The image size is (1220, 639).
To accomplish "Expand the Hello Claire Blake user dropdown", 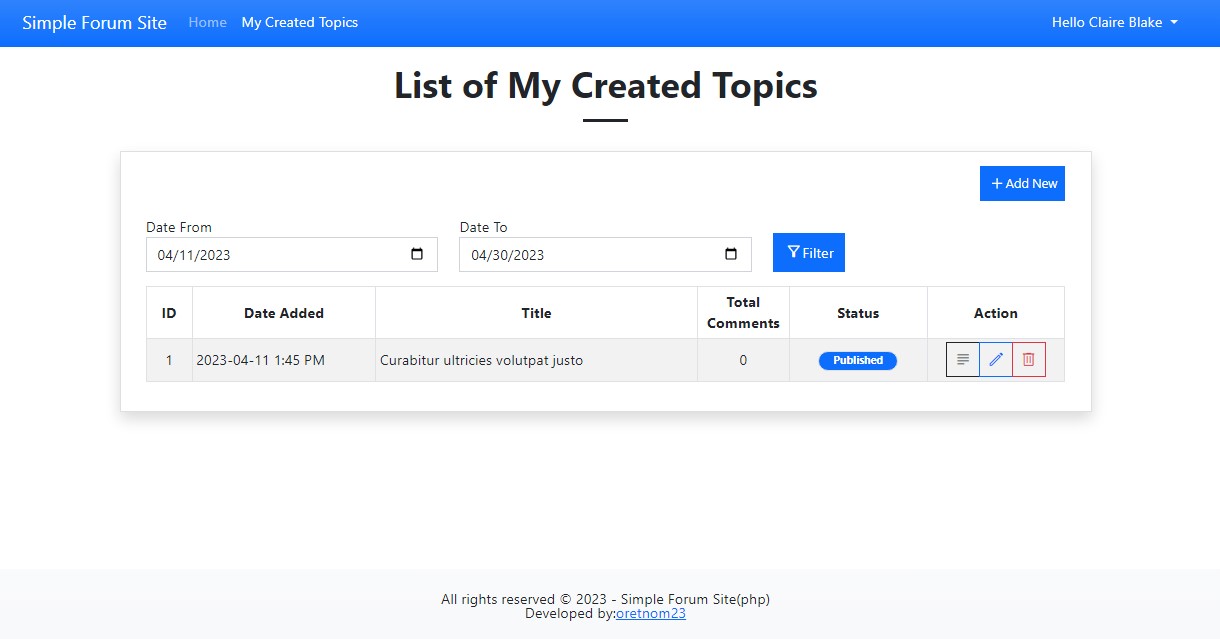I will click(1115, 22).
